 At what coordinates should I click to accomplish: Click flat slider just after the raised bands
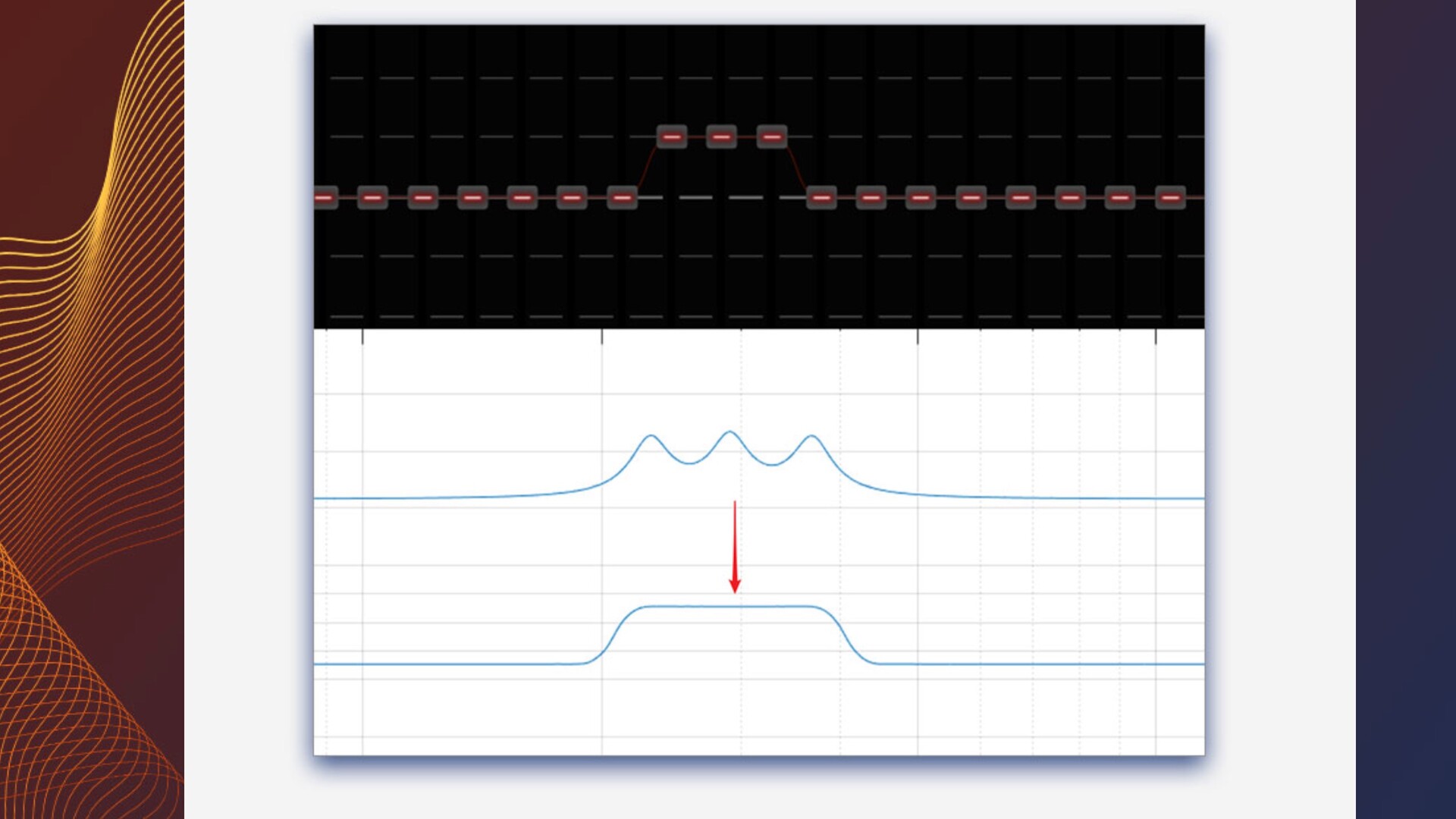point(821,198)
